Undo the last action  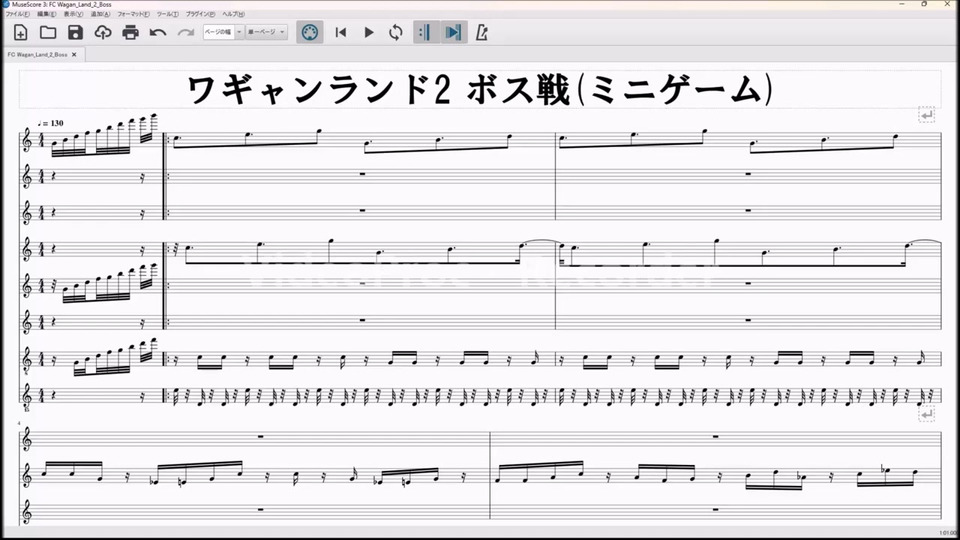pyautogui.click(x=158, y=32)
